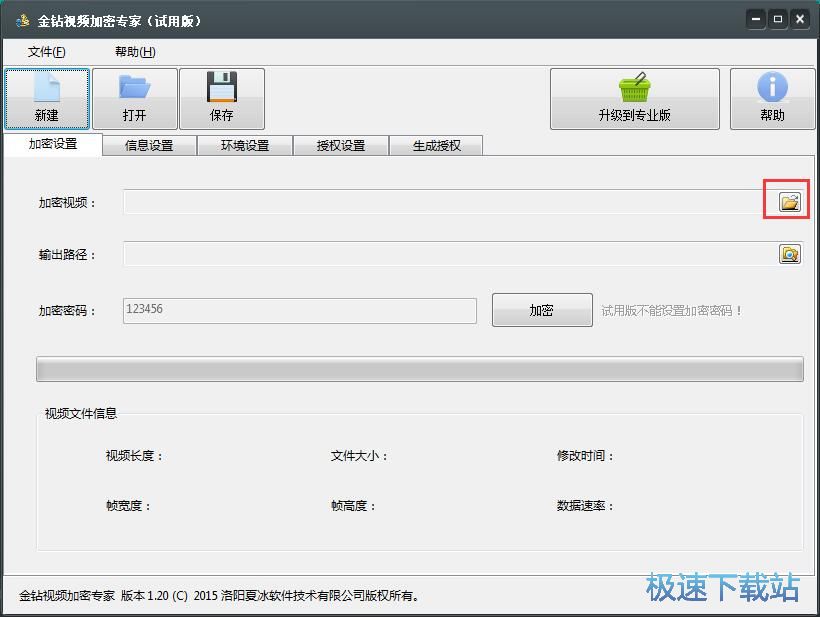Click the 数据速率 label
This screenshot has width=820, height=617.
point(585,506)
